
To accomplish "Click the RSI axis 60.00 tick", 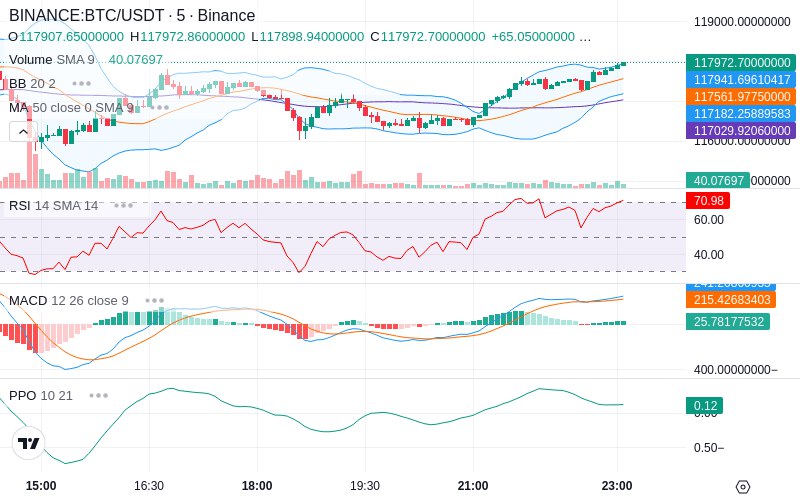I will 709,220.
